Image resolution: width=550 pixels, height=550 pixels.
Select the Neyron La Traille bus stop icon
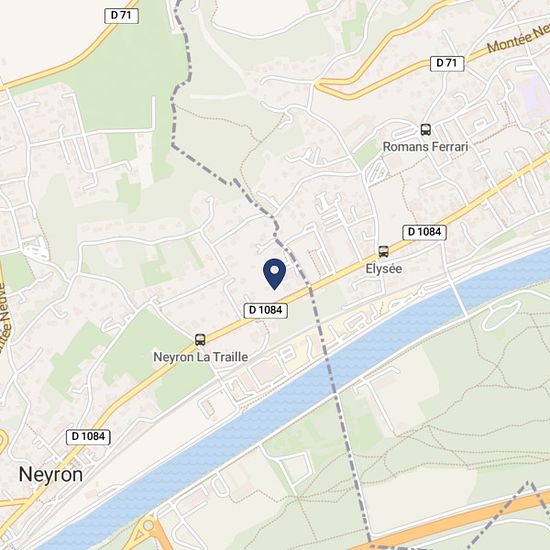[x=200, y=340]
